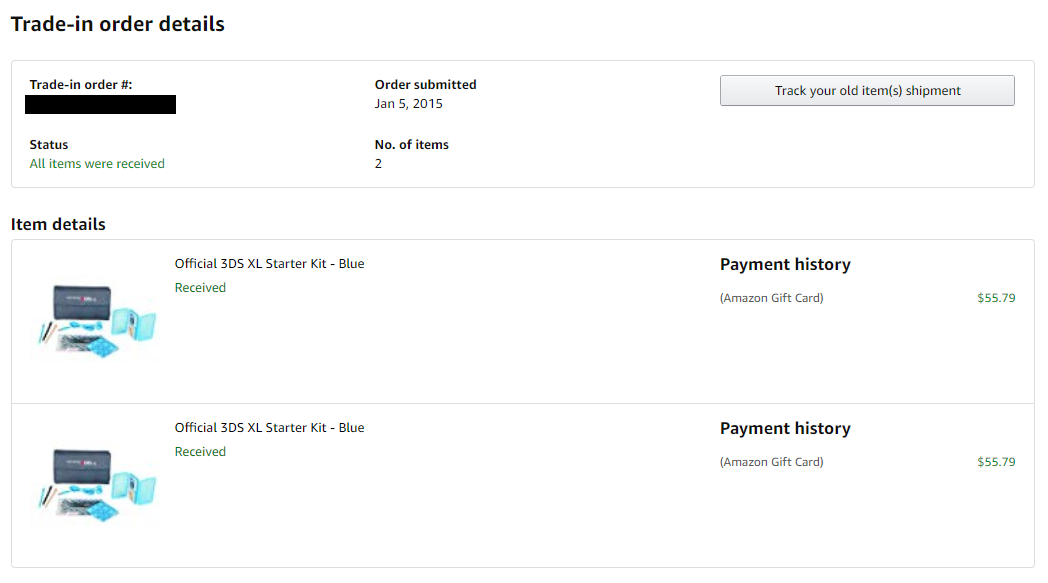Click the All items were received status
Image resolution: width=1048 pixels, height=583 pixels.
[x=97, y=164]
